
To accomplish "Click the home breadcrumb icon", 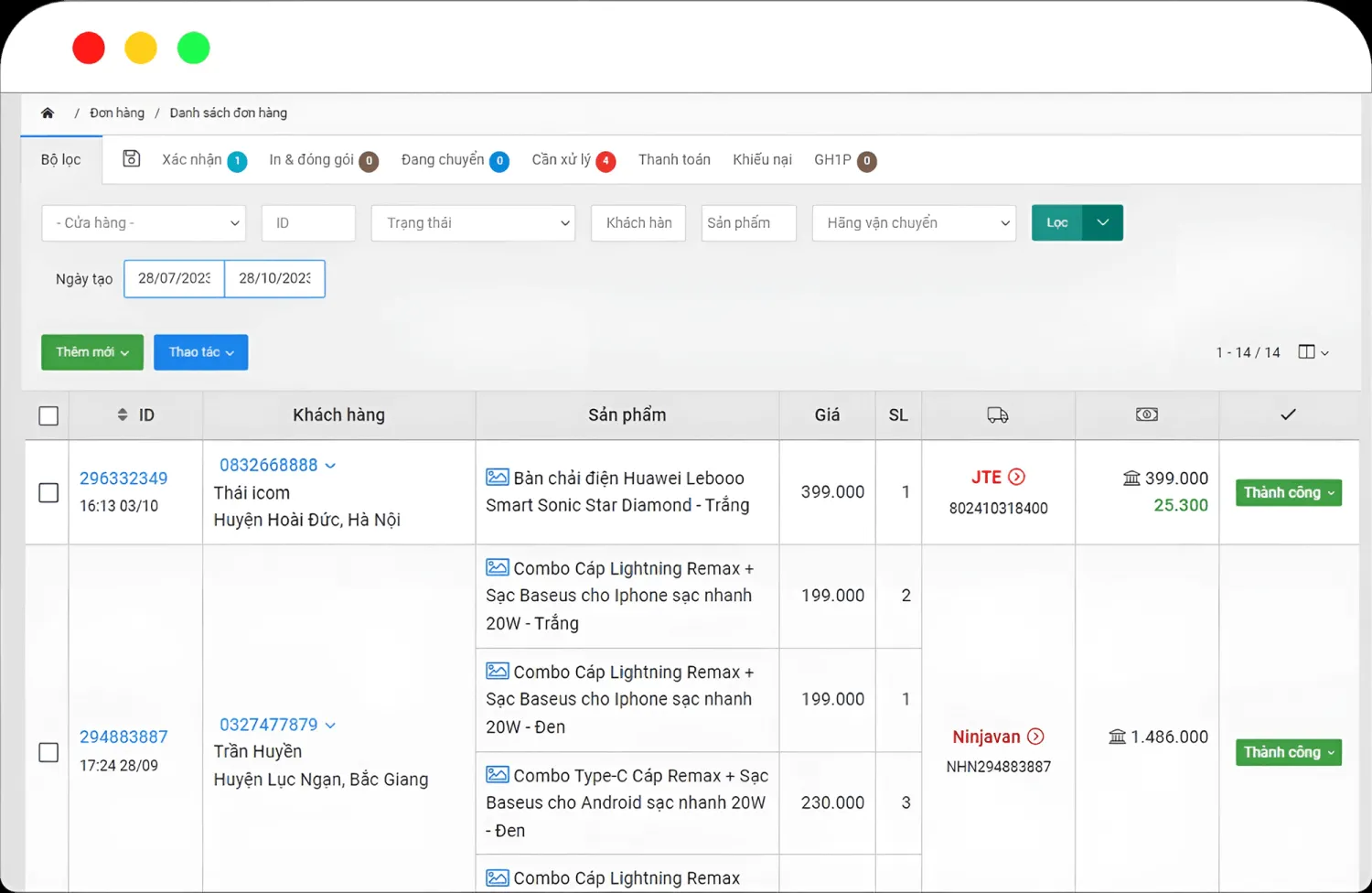I will pyautogui.click(x=48, y=113).
